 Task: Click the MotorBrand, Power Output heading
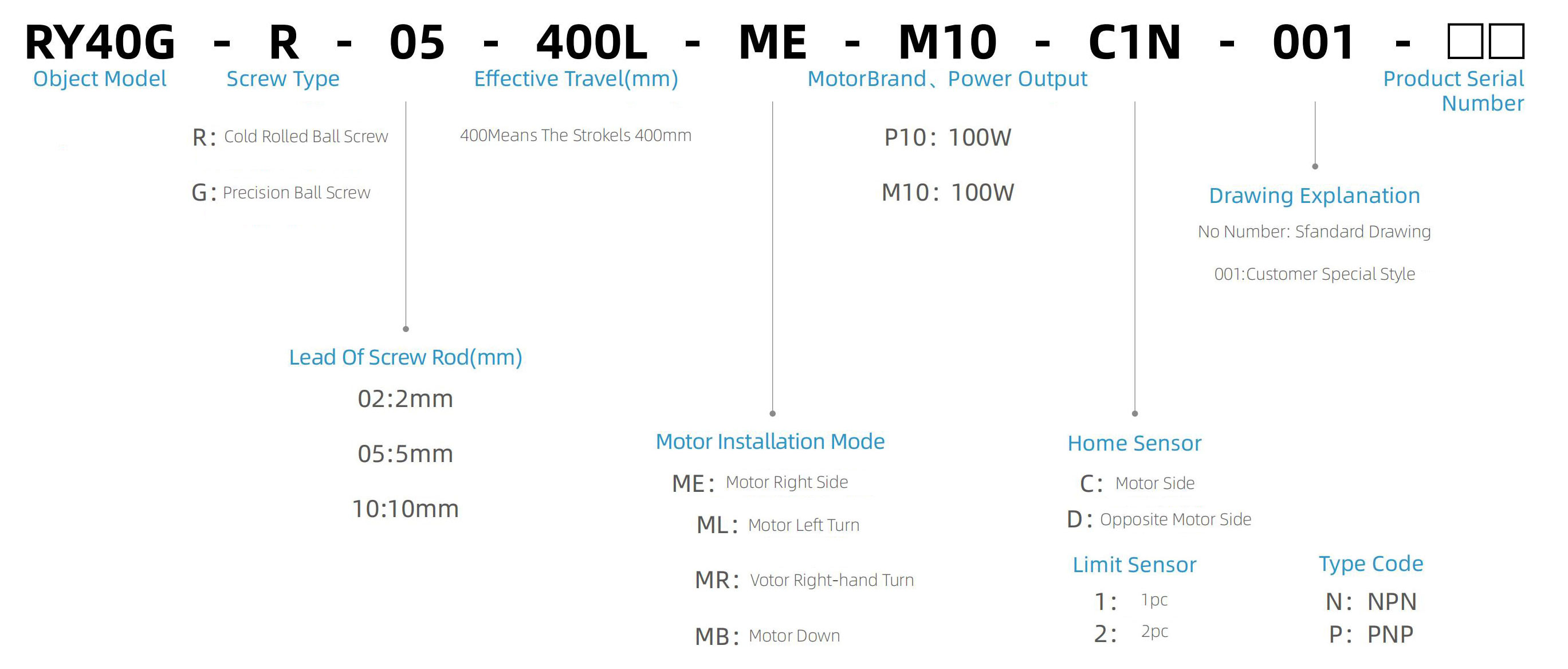pos(947,79)
